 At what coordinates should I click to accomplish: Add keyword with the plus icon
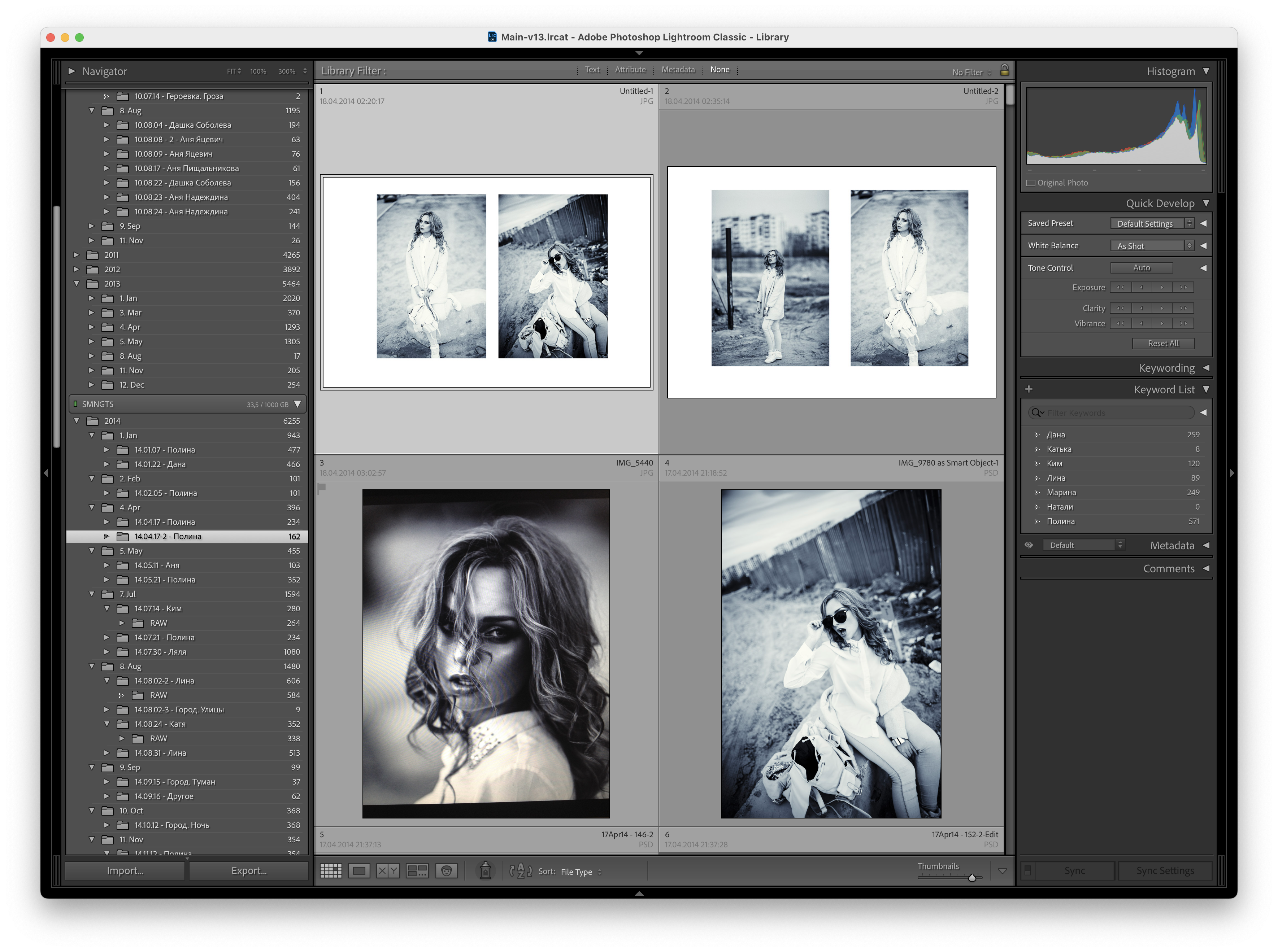[1029, 389]
